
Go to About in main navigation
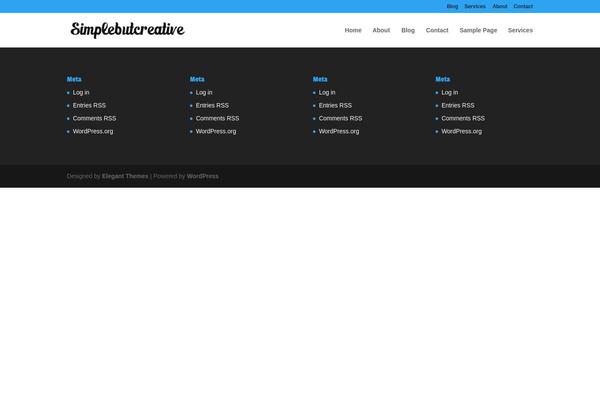click(381, 30)
